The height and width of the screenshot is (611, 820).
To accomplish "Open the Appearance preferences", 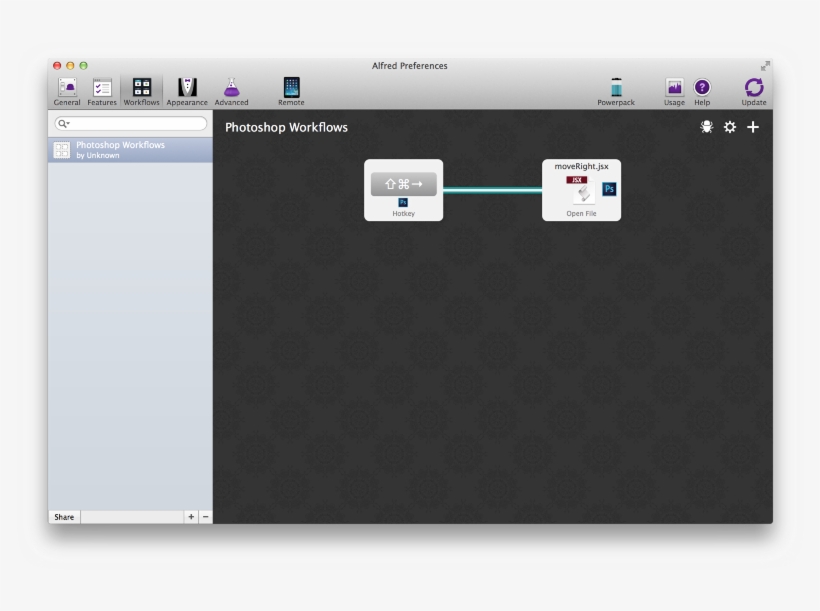I will click(x=187, y=90).
